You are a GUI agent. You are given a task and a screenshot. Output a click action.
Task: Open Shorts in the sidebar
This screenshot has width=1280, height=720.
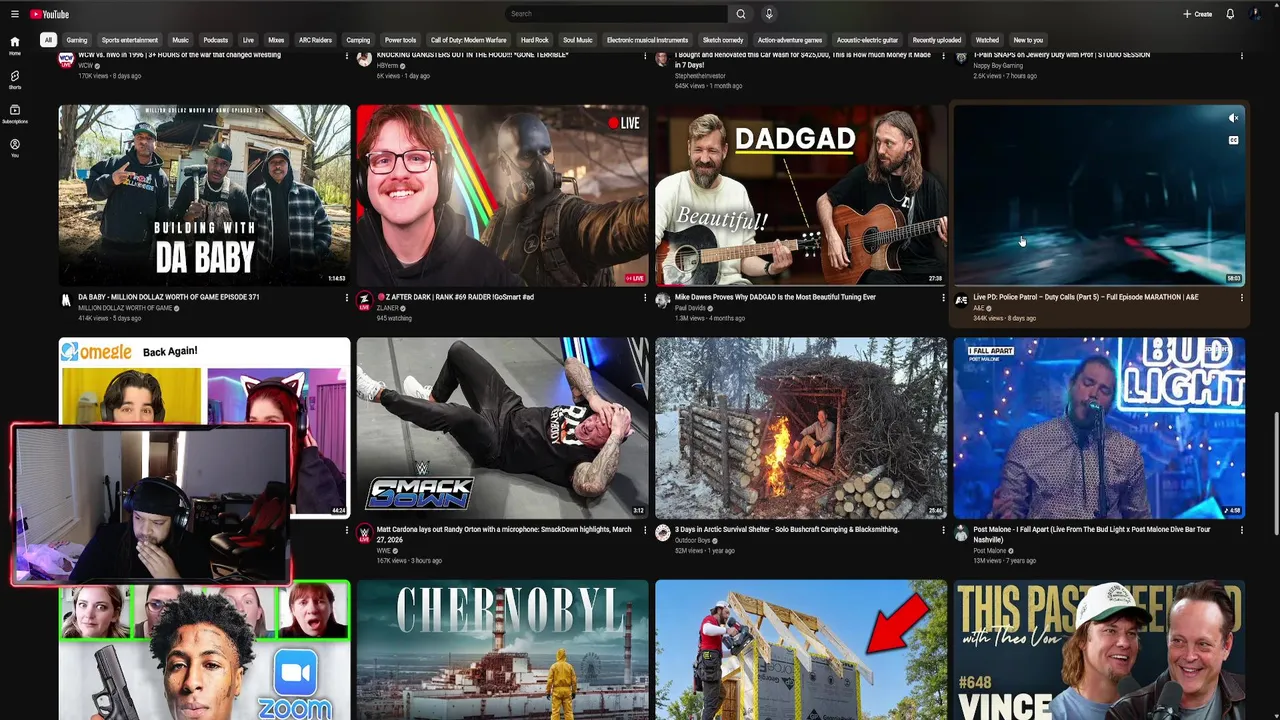pos(15,79)
